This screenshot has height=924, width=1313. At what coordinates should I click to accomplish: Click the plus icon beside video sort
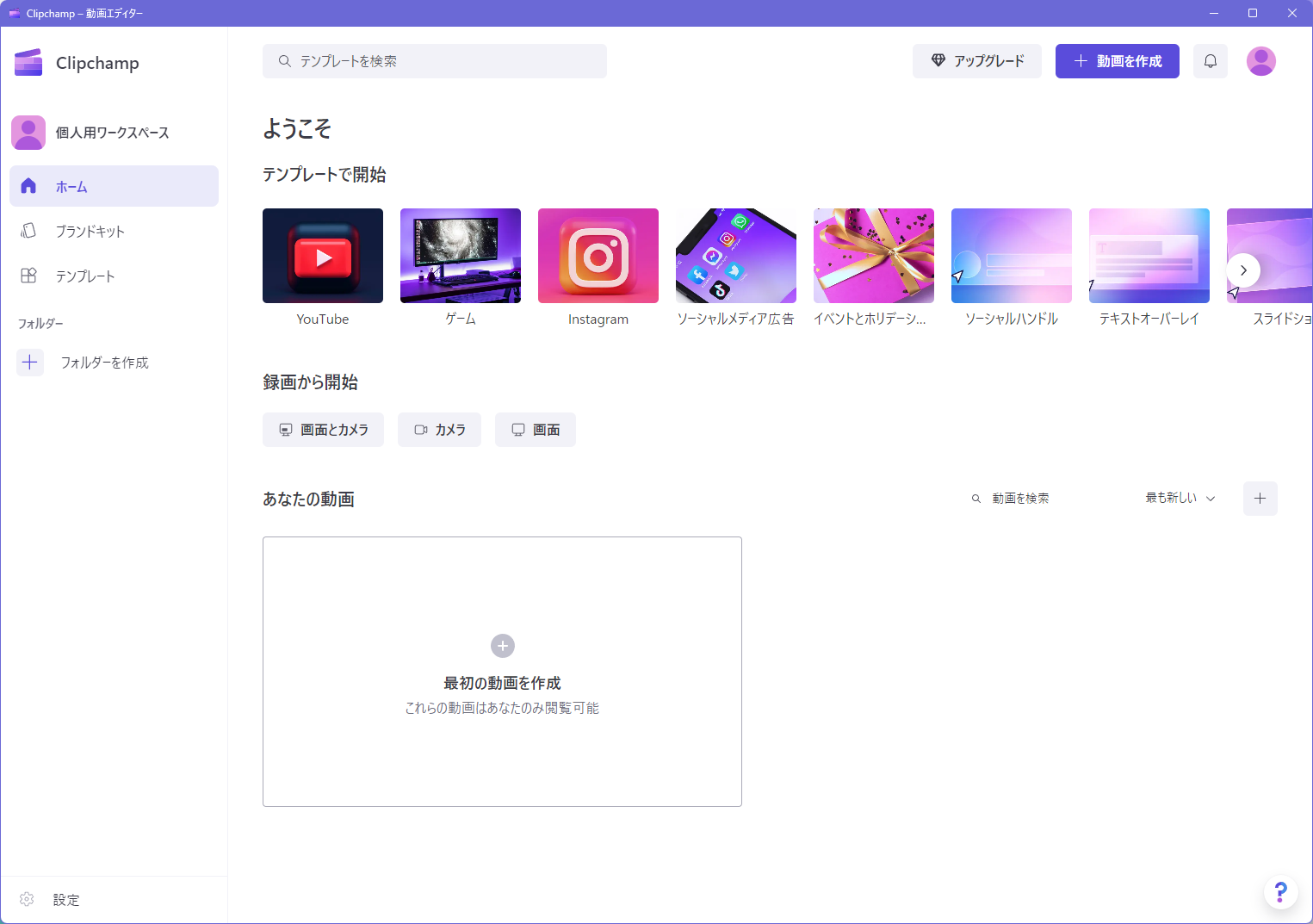(1260, 499)
